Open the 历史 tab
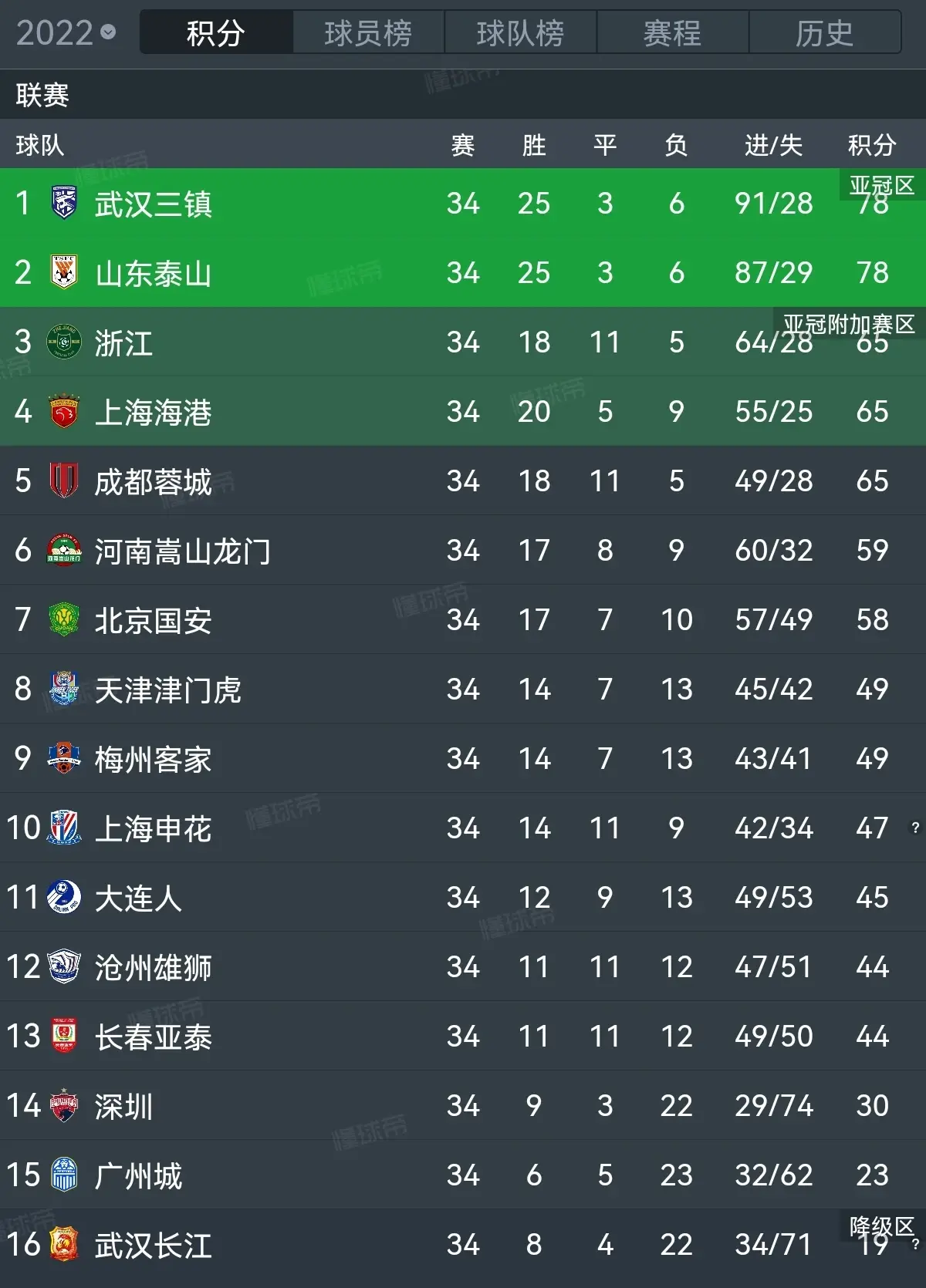 824,32
